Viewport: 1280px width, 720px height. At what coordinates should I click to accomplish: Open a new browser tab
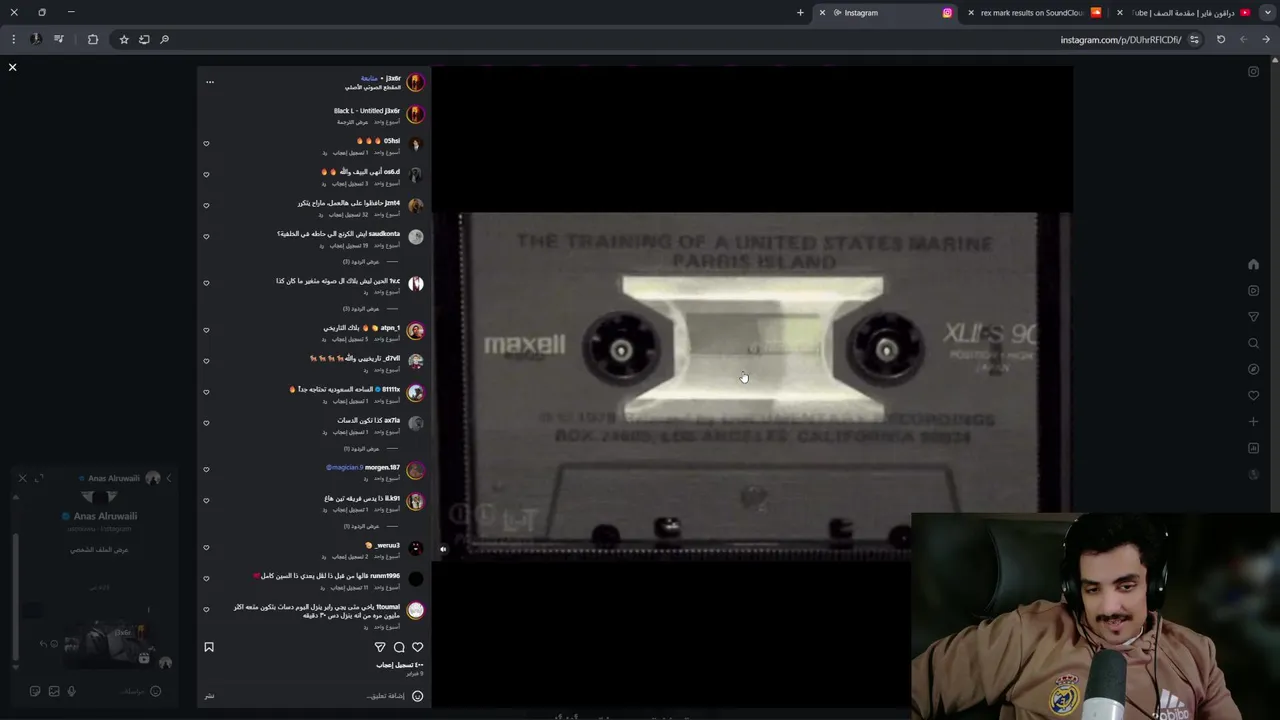(800, 13)
